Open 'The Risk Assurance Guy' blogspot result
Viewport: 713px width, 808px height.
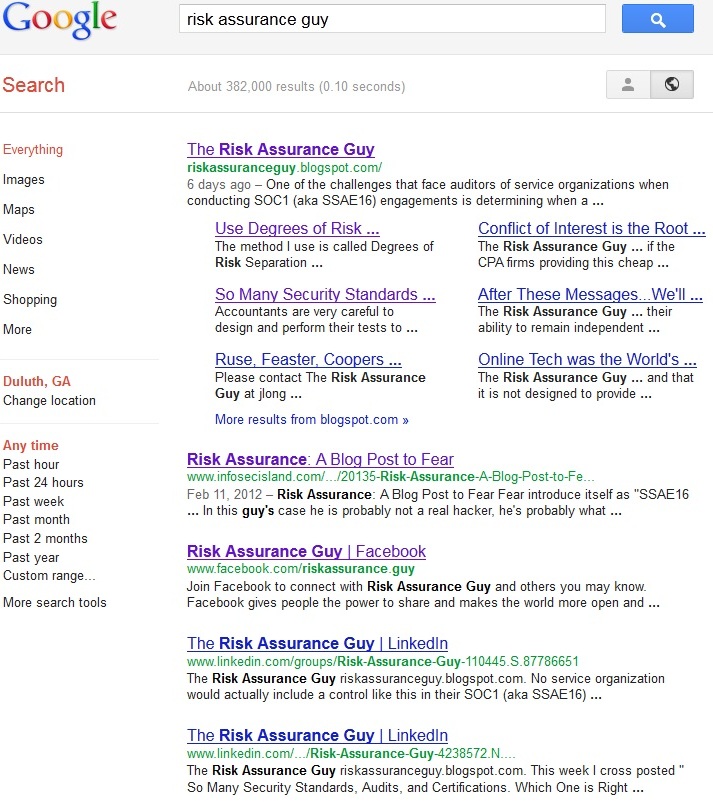coord(281,149)
